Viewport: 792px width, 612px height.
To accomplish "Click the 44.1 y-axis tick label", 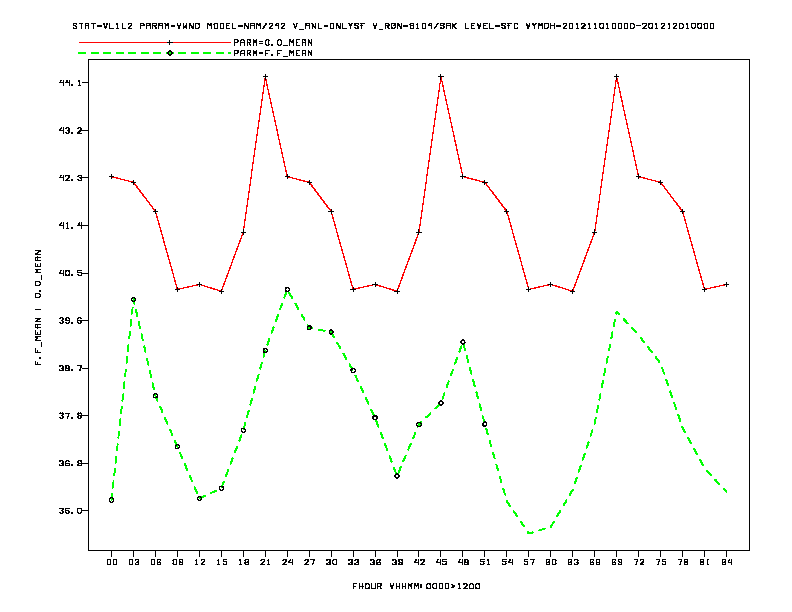I will coord(70,83).
